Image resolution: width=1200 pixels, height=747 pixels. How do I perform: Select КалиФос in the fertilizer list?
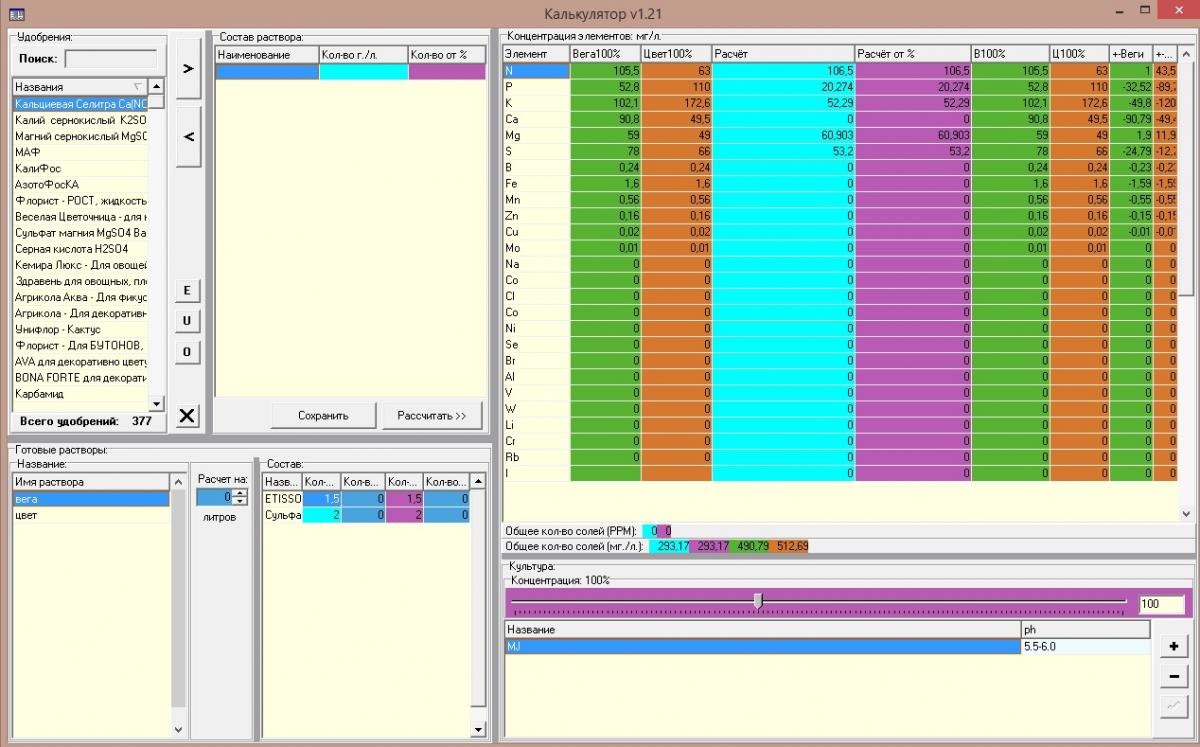80,168
